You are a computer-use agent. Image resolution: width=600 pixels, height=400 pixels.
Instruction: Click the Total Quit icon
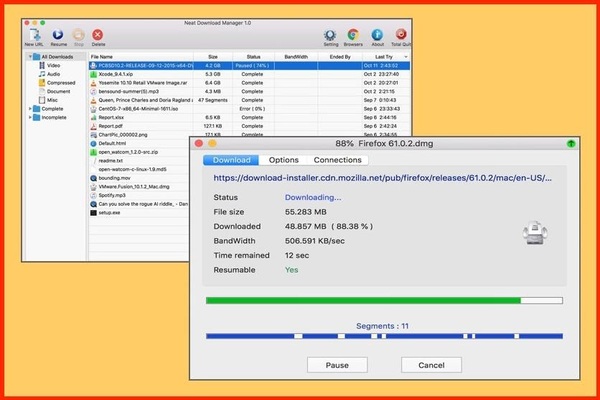point(401,34)
